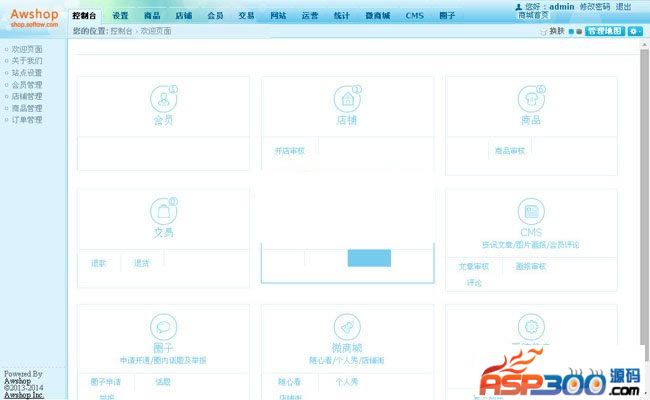This screenshot has height=400, width=650.
Task: Open the 设置 top menu
Action: point(120,16)
